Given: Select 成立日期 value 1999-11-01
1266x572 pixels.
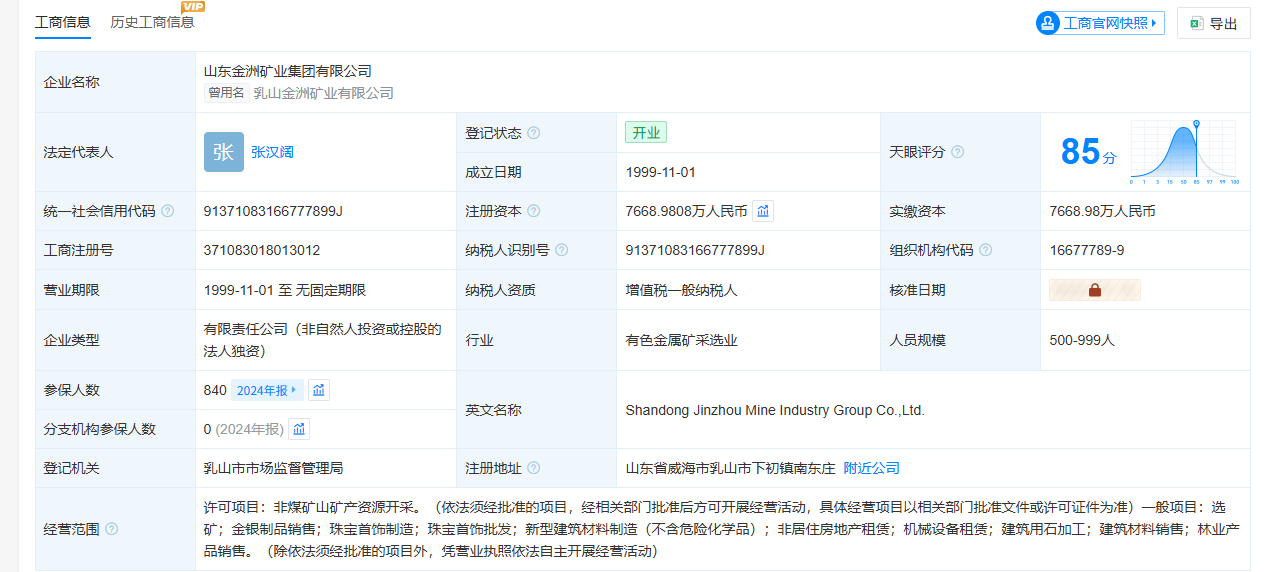Looking at the screenshot, I should point(661,172).
